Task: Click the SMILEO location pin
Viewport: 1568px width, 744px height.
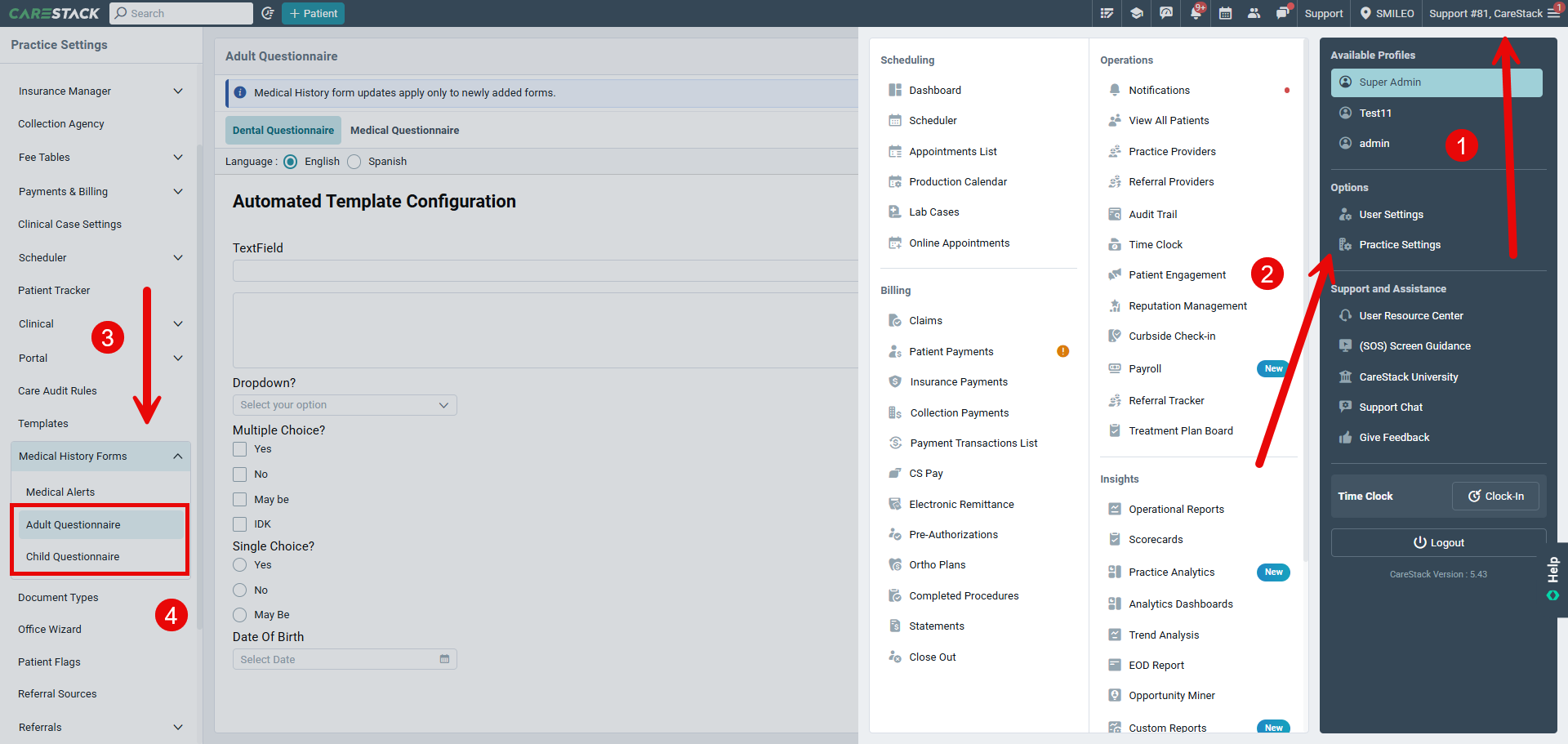Action: click(1365, 13)
